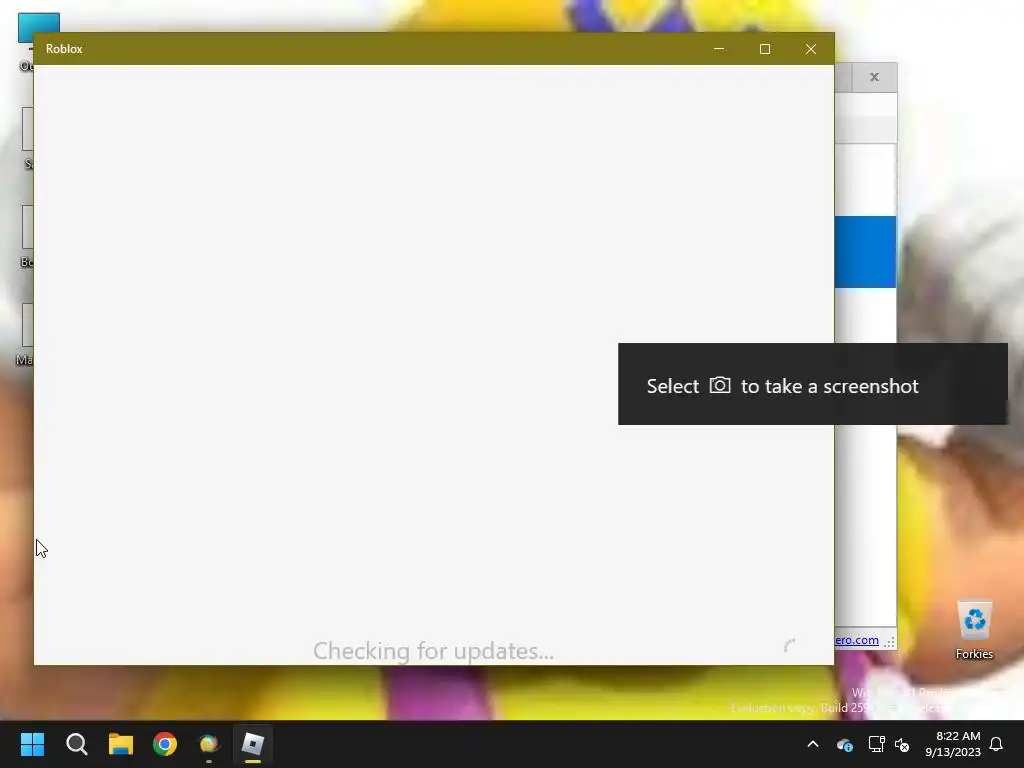The width and height of the screenshot is (1024, 768).
Task: Open taskbar Search
Action: (x=76, y=744)
